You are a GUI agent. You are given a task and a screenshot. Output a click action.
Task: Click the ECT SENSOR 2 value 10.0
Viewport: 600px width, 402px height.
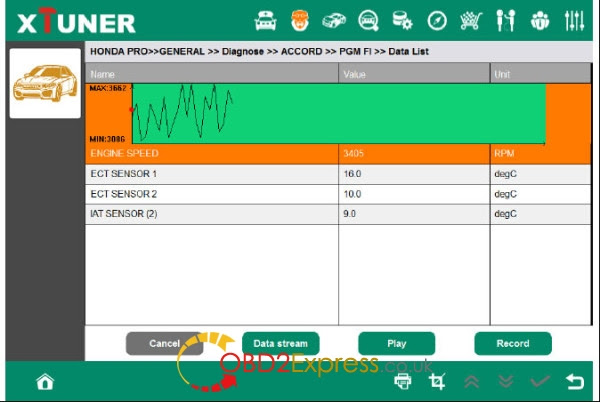click(352, 194)
